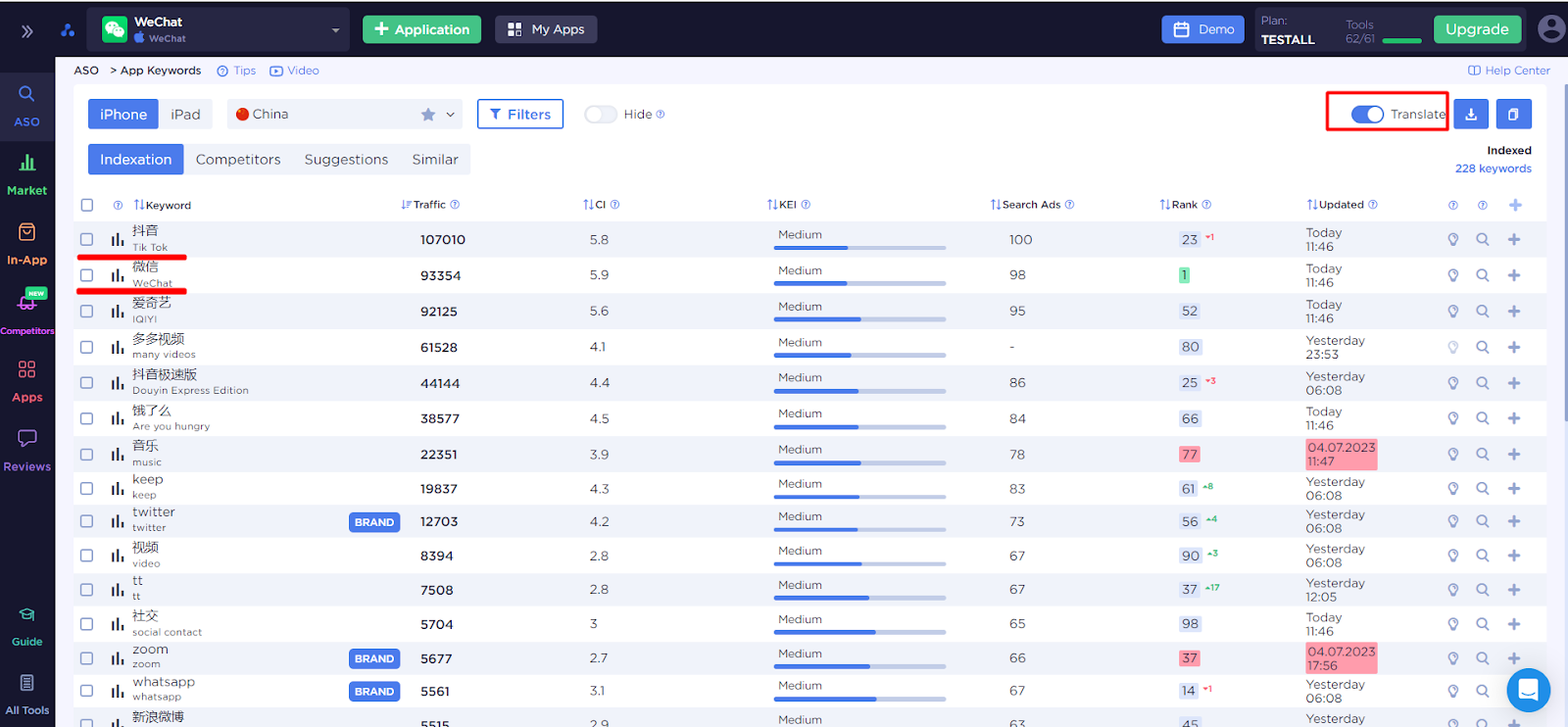The height and width of the screenshot is (727, 1568).
Task: Open ASO search section in sidebar
Action: 26,107
